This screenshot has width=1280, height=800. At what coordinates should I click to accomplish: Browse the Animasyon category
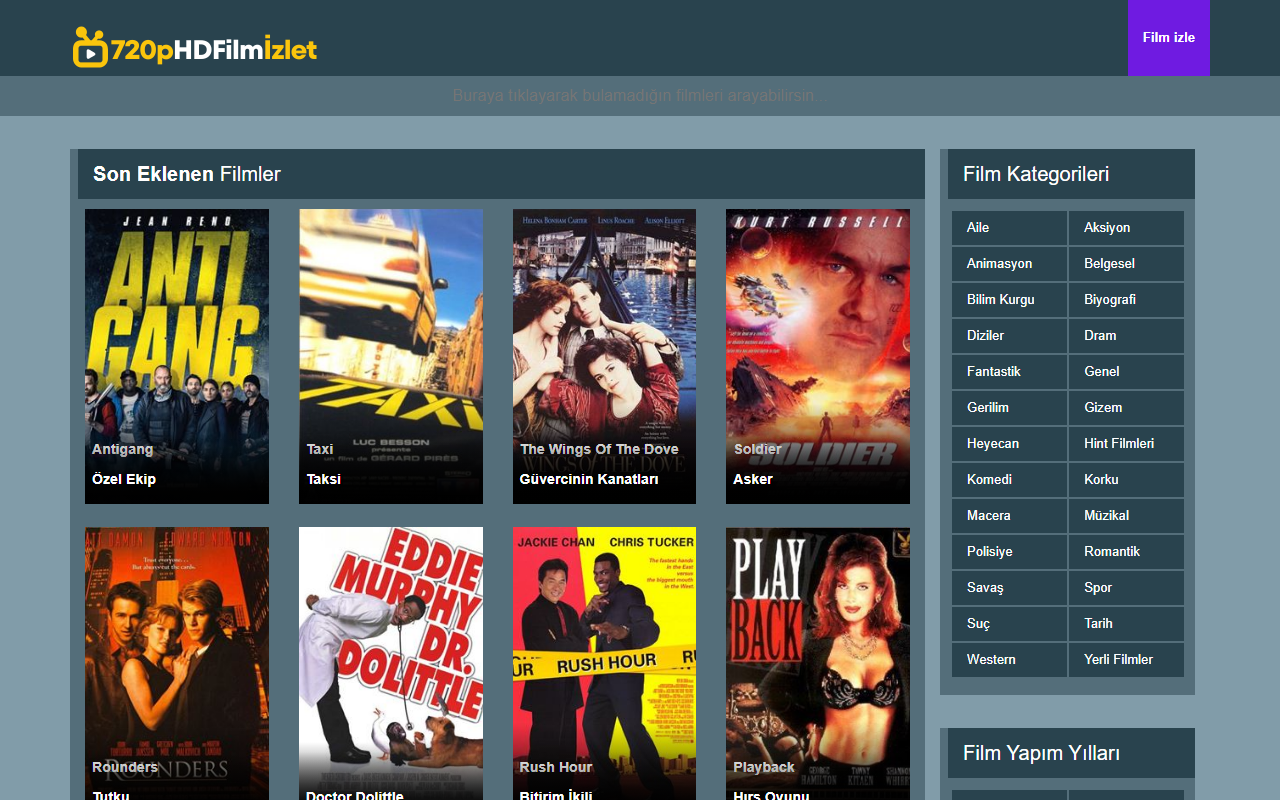[x=1009, y=264]
